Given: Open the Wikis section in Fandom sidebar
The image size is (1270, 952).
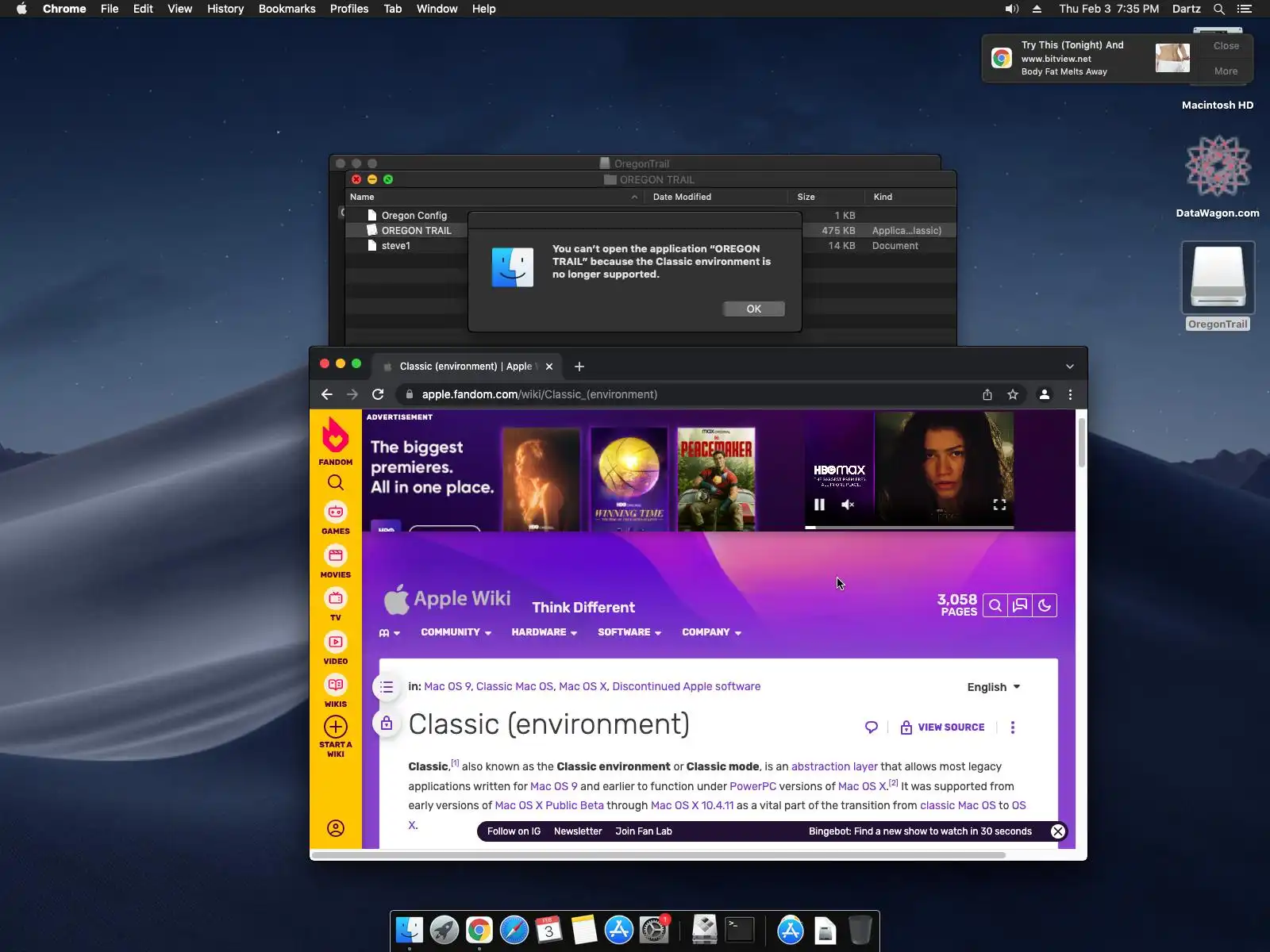Looking at the screenshot, I should [336, 690].
